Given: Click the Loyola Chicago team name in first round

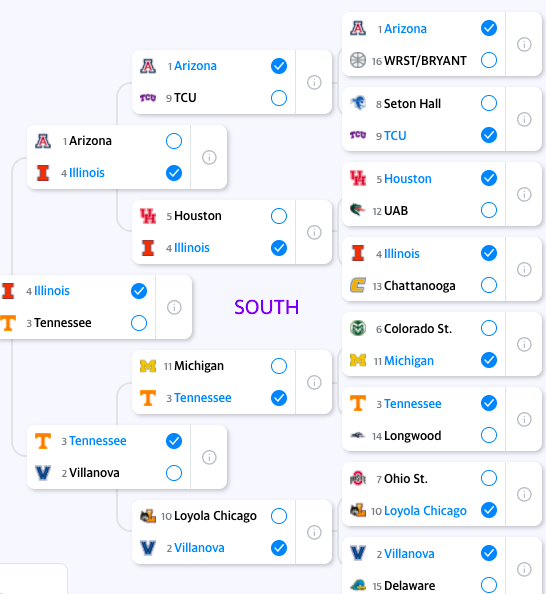Looking at the screenshot, I should click(425, 511).
